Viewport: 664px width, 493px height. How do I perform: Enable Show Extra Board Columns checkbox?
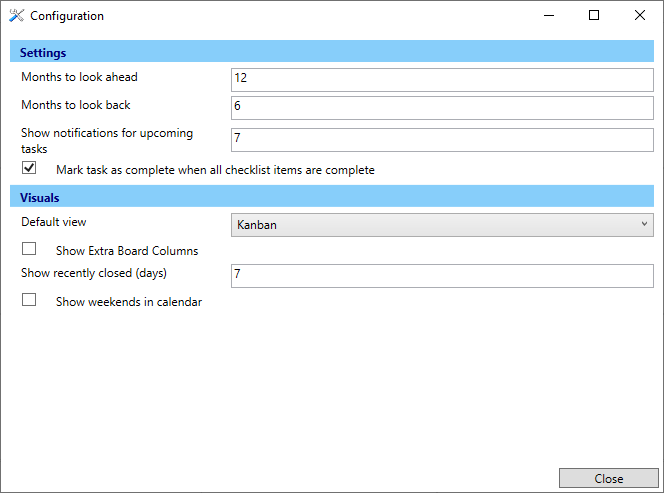pyautogui.click(x=29, y=249)
